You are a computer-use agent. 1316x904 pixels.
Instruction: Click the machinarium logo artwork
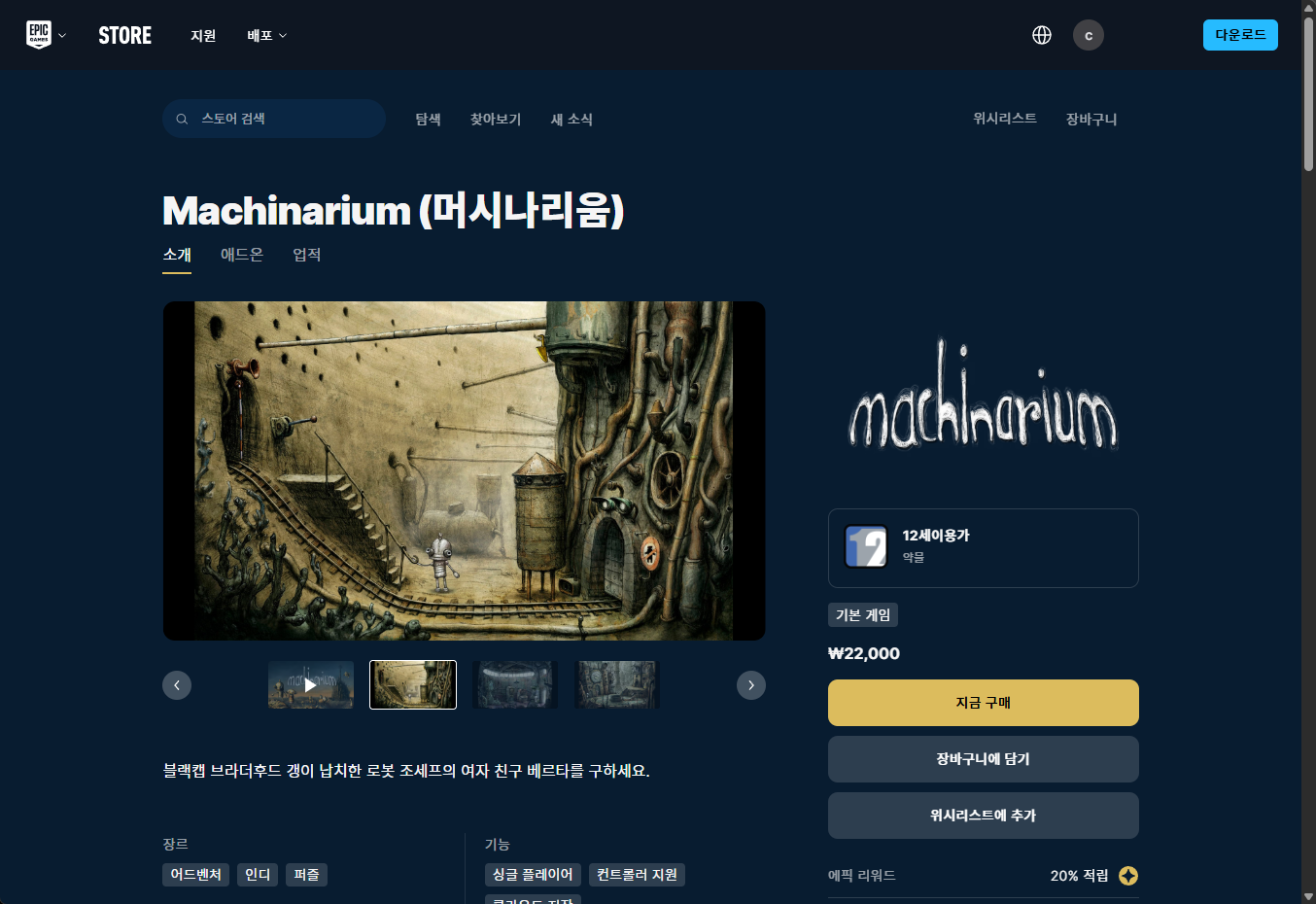[x=983, y=396]
